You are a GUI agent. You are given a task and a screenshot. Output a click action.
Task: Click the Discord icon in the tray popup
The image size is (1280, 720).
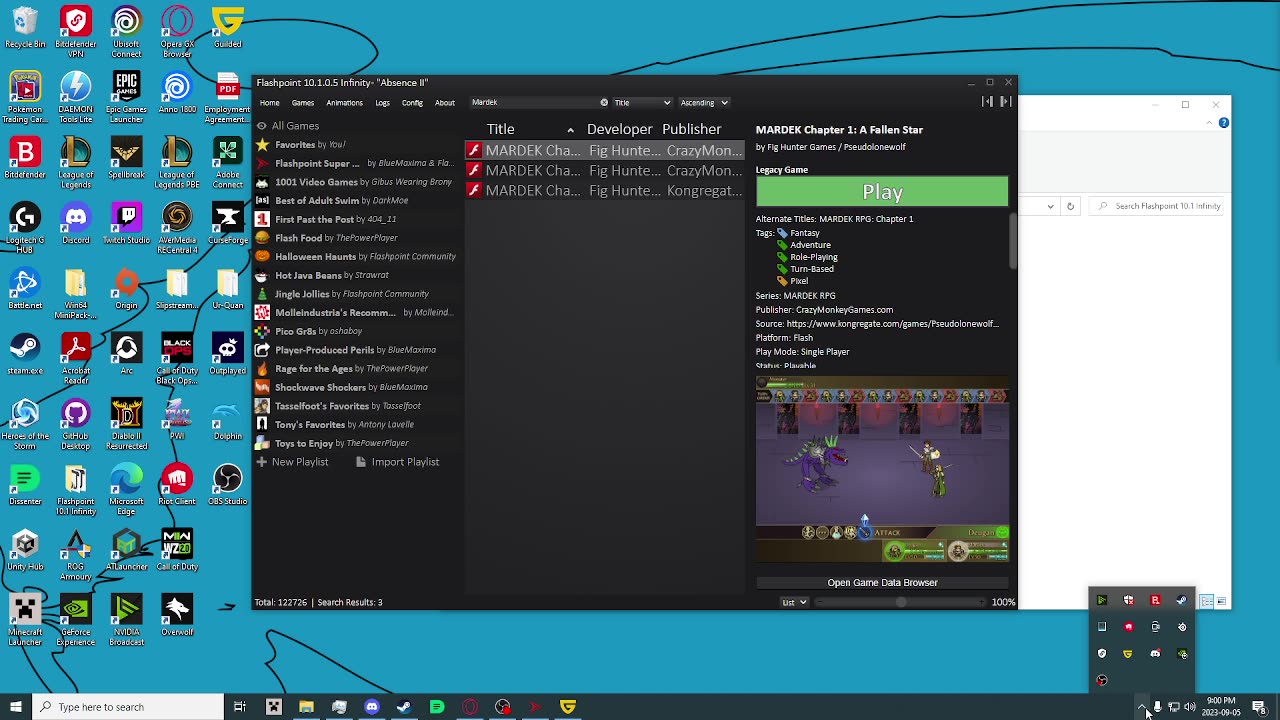click(1155, 653)
